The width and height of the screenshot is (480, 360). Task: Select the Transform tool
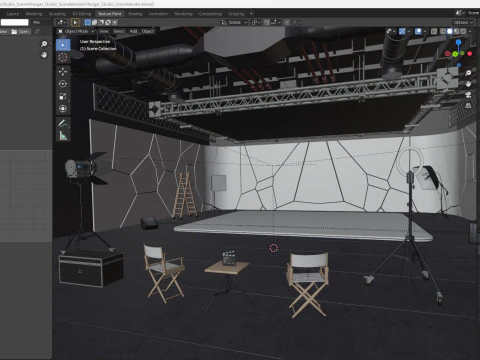click(x=63, y=109)
